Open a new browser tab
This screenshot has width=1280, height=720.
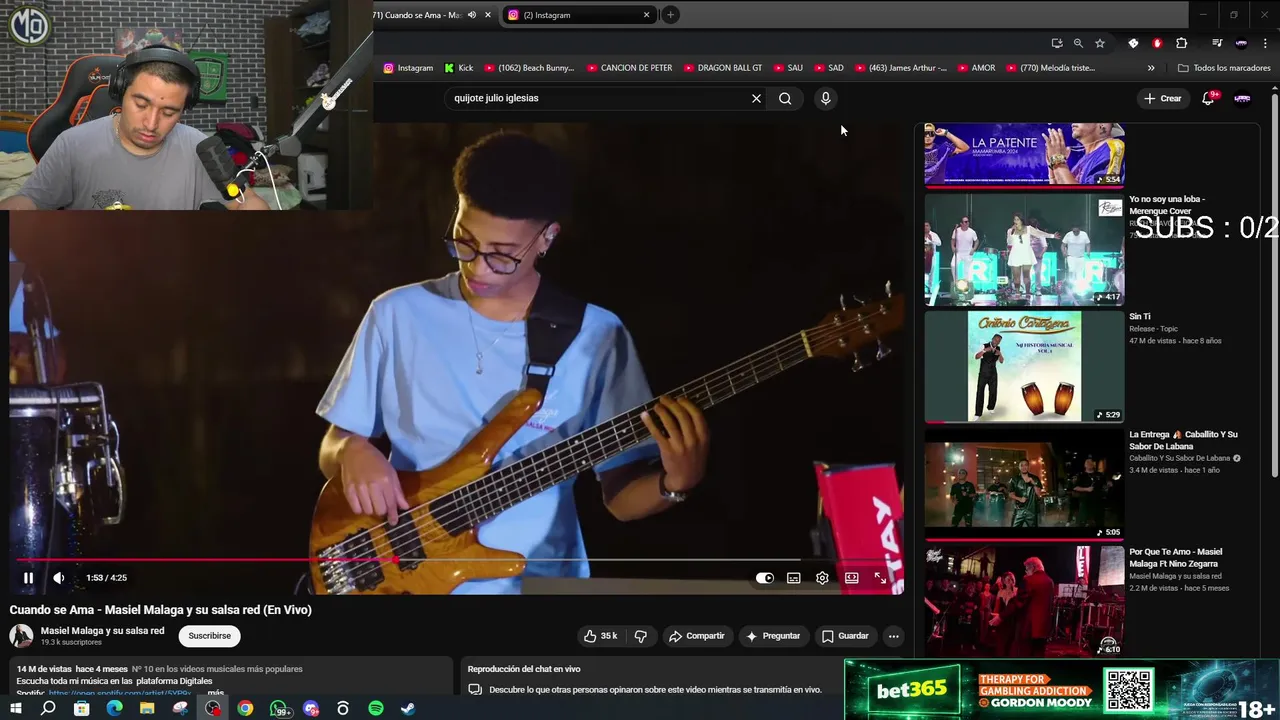point(670,15)
